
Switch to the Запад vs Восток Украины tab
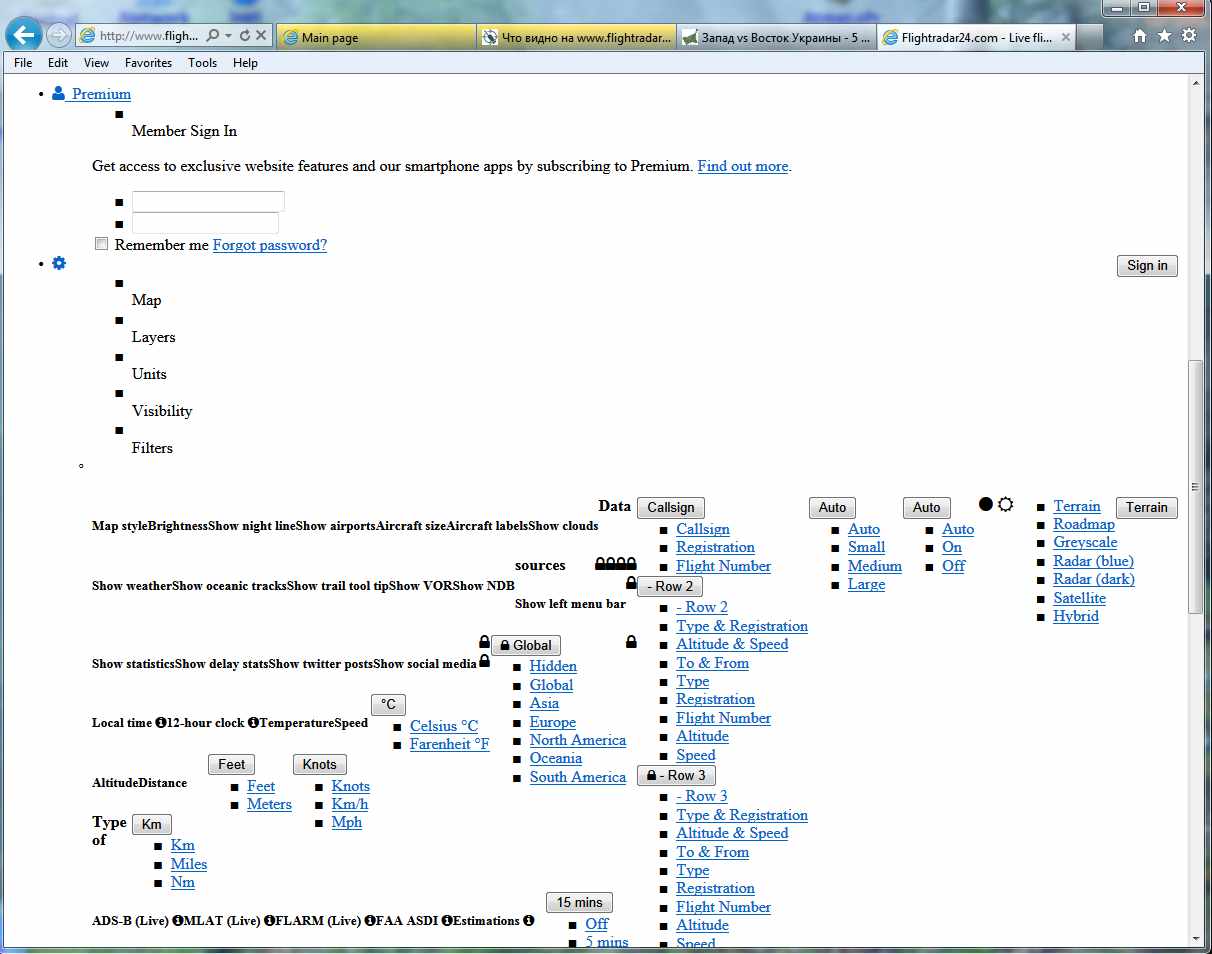777,38
